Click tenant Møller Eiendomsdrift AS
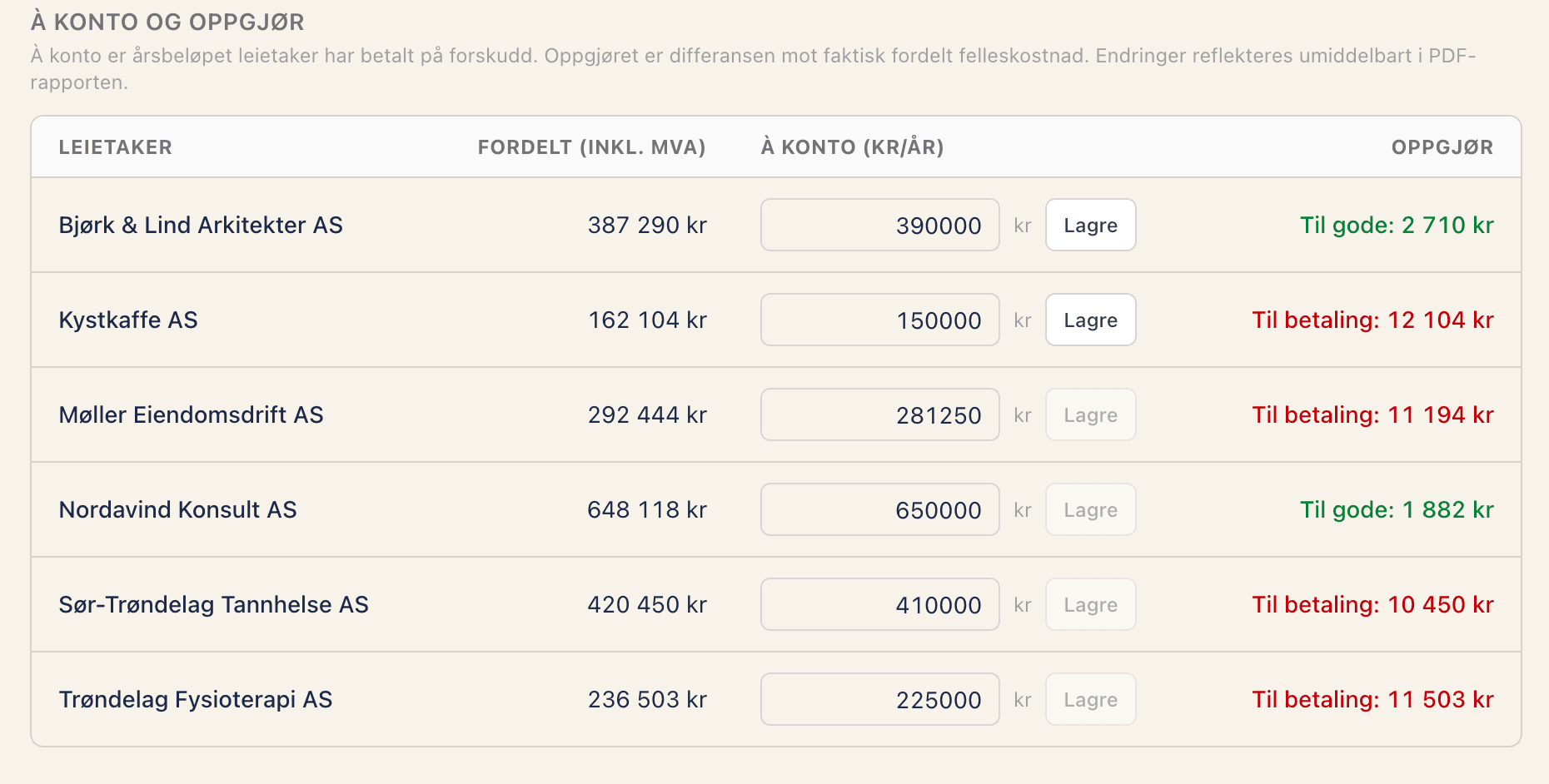Image resolution: width=1549 pixels, height=784 pixels. click(191, 414)
